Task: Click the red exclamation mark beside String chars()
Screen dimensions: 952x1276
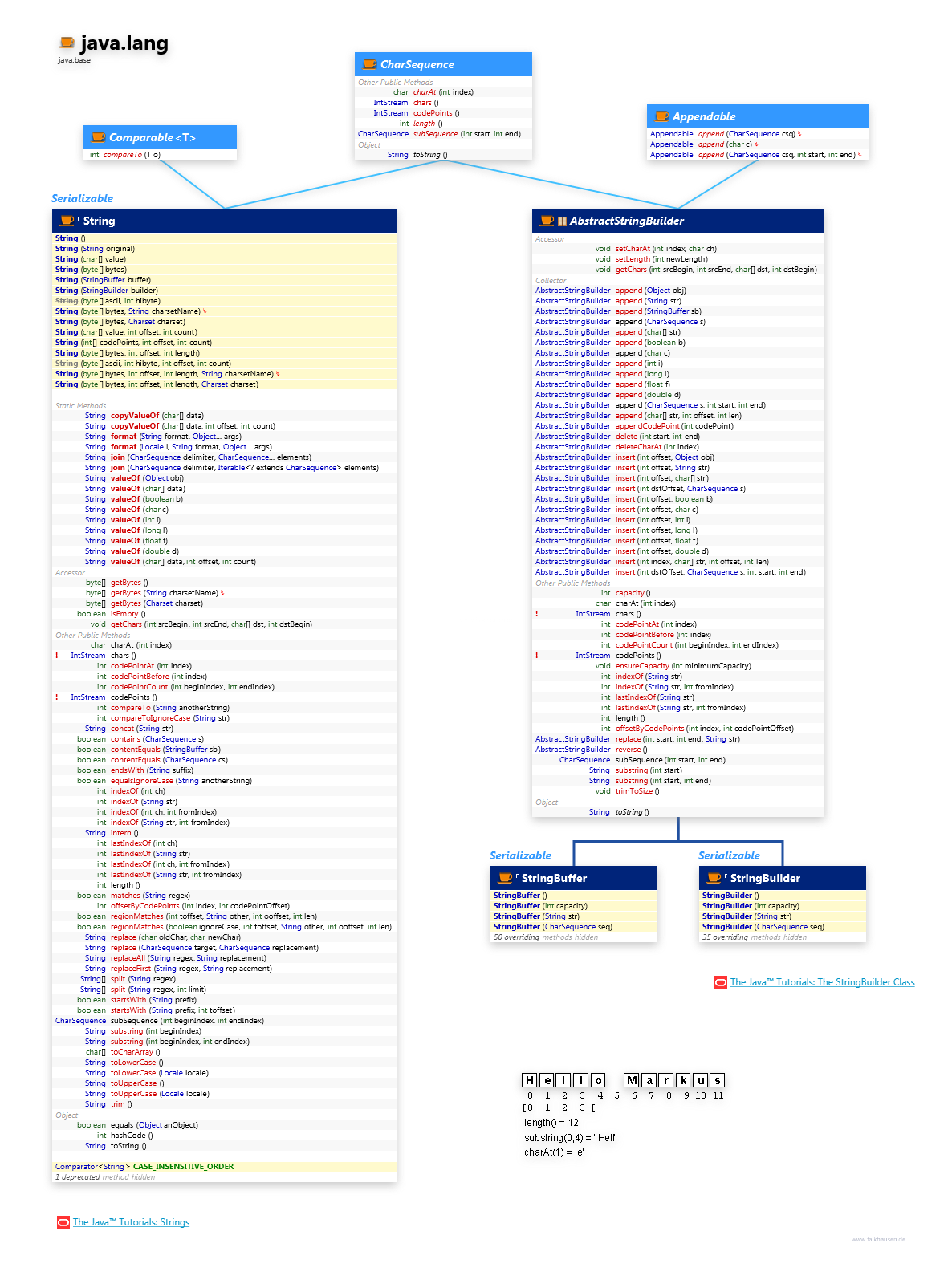Action: pyautogui.click(x=57, y=656)
